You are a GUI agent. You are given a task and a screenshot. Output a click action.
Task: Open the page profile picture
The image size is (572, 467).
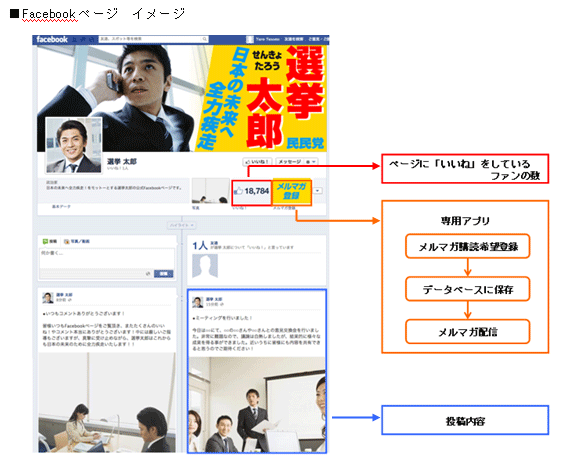pos(74,145)
